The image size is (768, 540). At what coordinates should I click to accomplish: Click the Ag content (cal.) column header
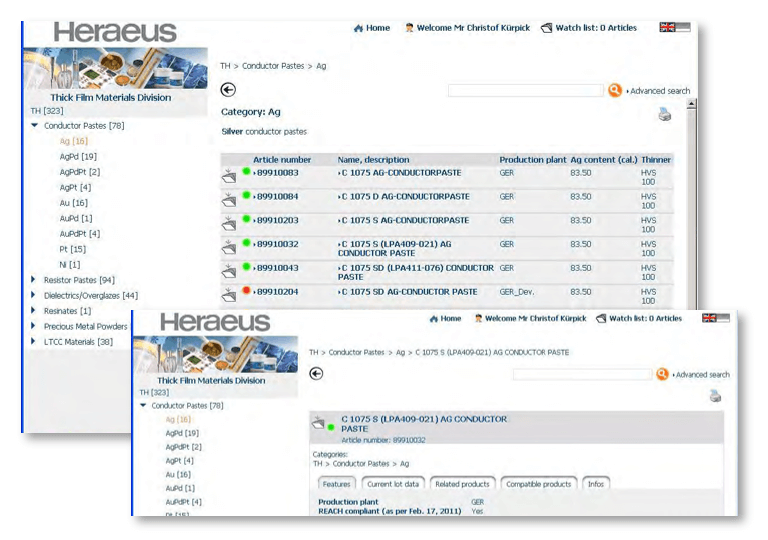click(603, 160)
